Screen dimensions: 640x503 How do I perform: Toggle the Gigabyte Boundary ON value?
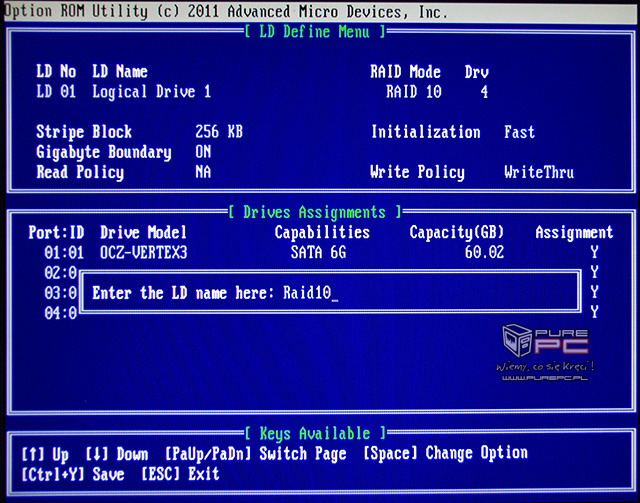(203, 152)
